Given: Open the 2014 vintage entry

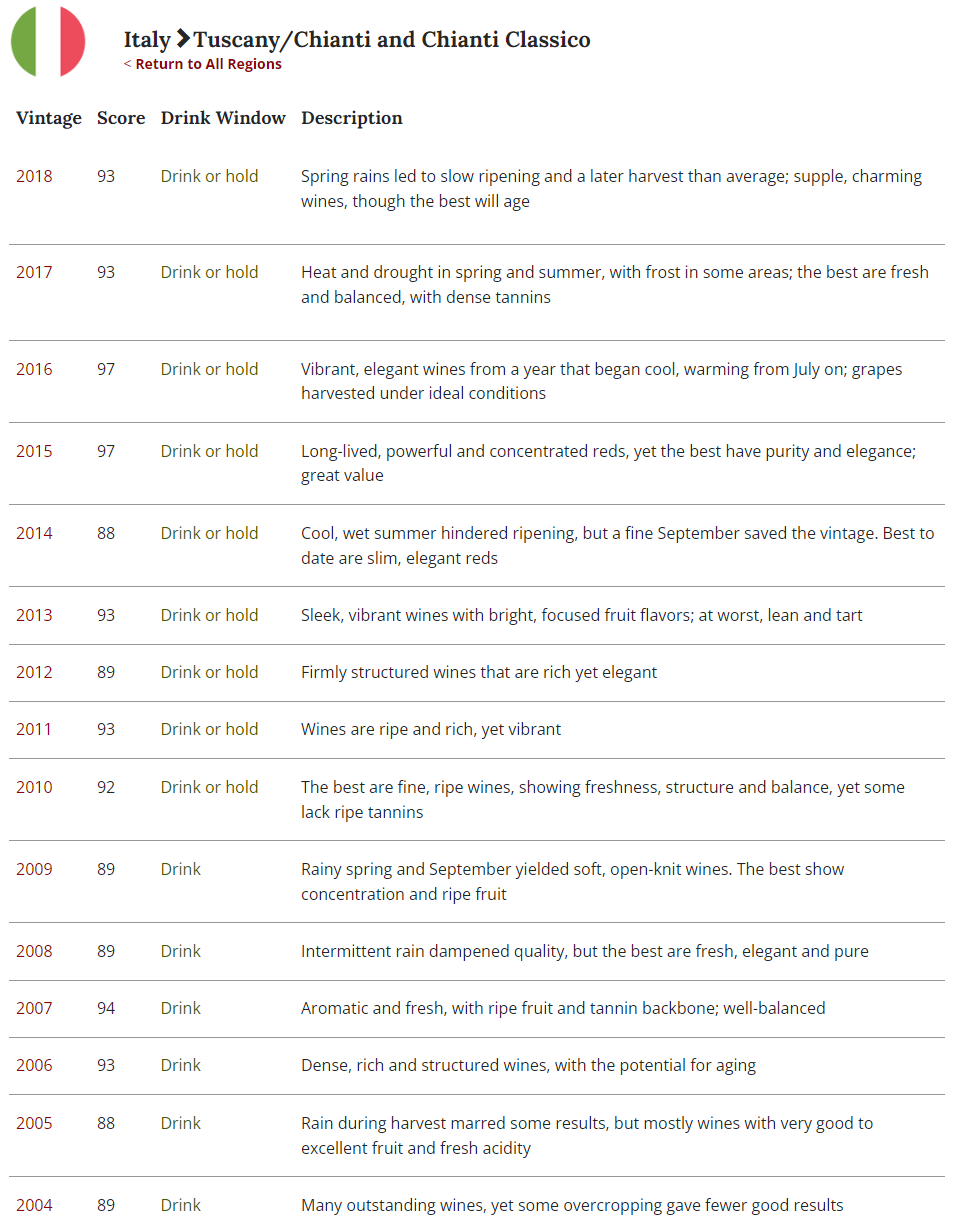Looking at the screenshot, I should click(34, 533).
